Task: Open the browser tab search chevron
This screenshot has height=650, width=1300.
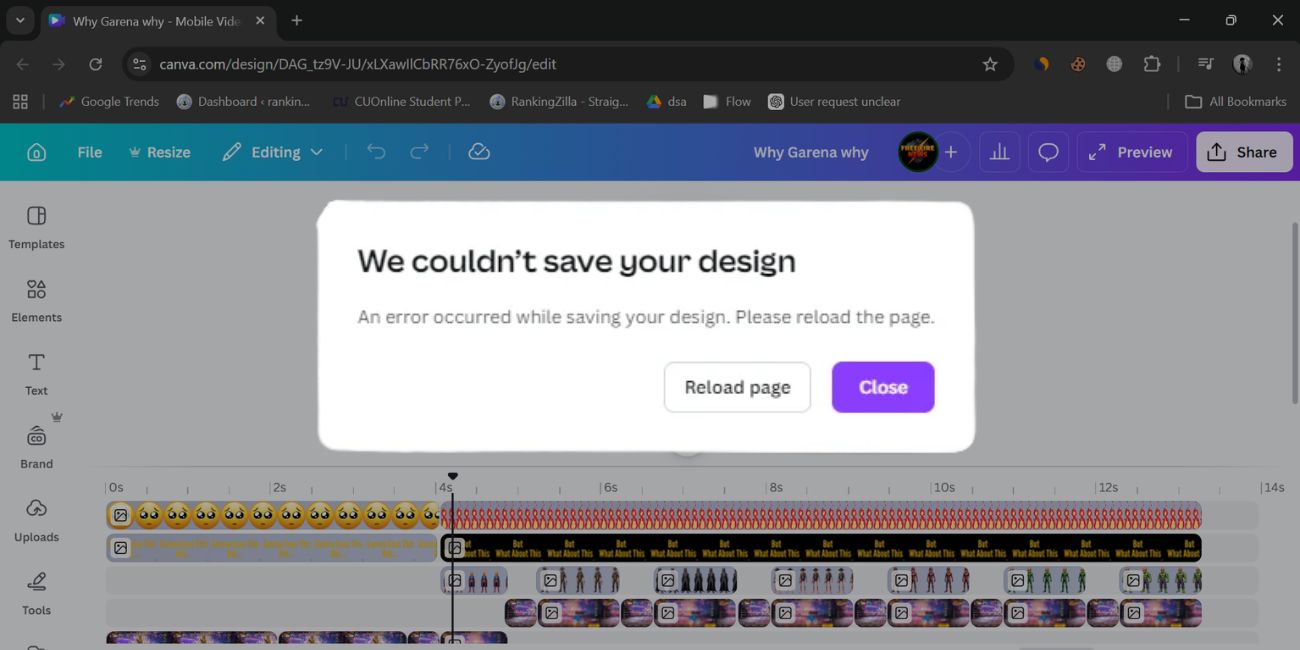Action: [20, 20]
